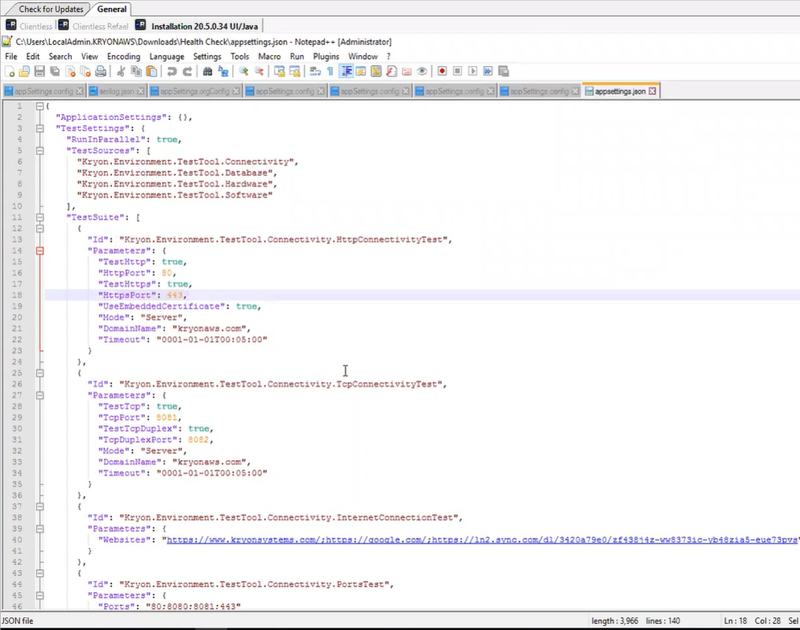
Task: Close the appsettings.json active tab
Action: 653,91
